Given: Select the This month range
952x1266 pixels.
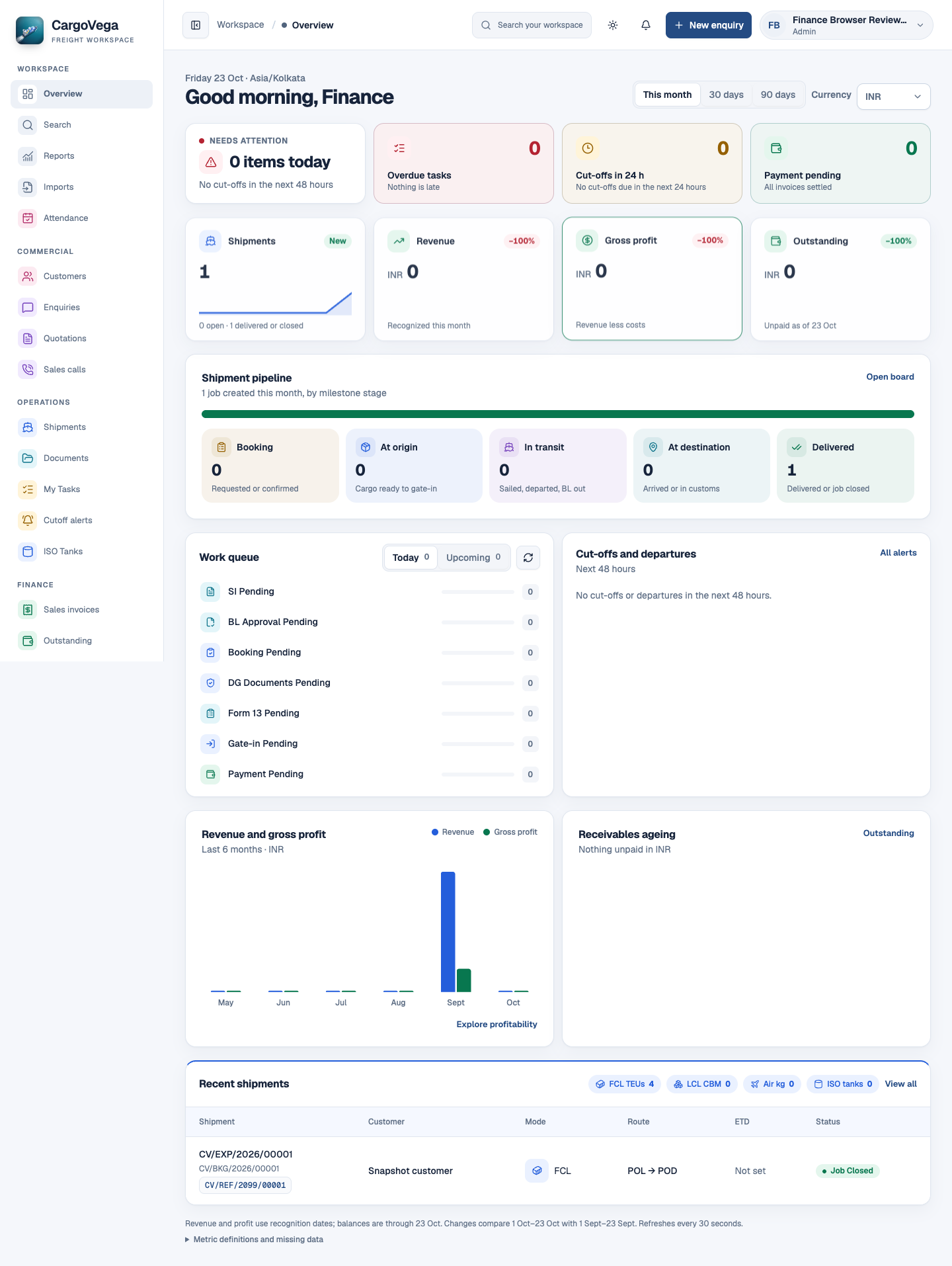Looking at the screenshot, I should point(667,95).
